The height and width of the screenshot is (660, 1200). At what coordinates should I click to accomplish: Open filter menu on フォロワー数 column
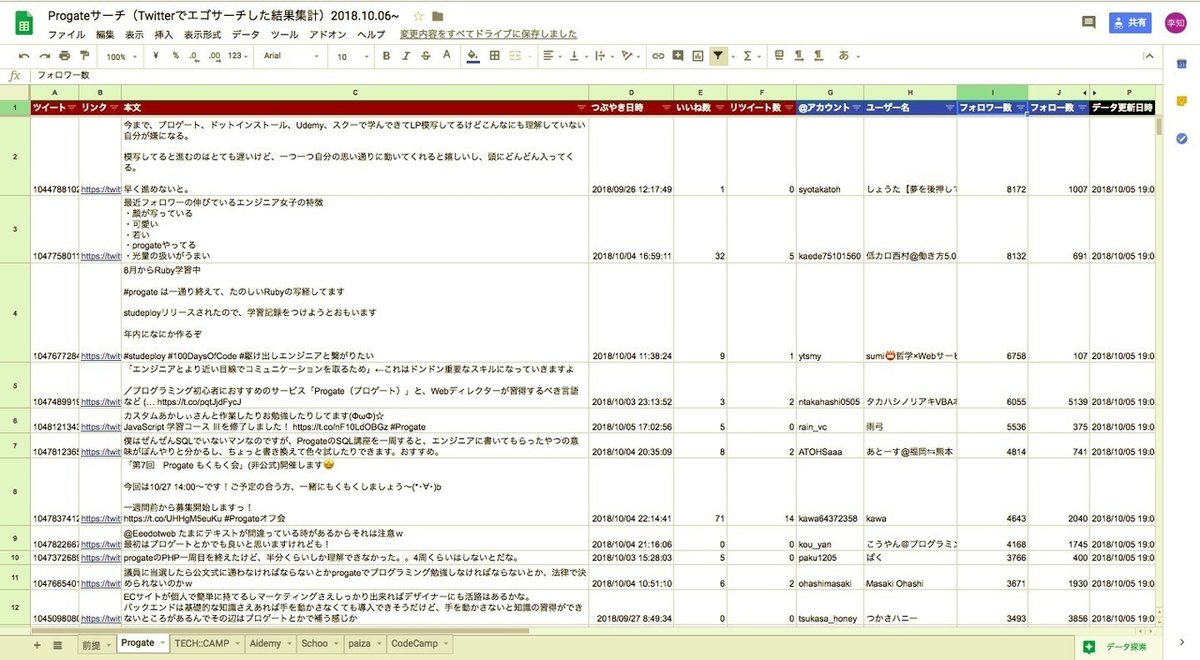[1019, 107]
